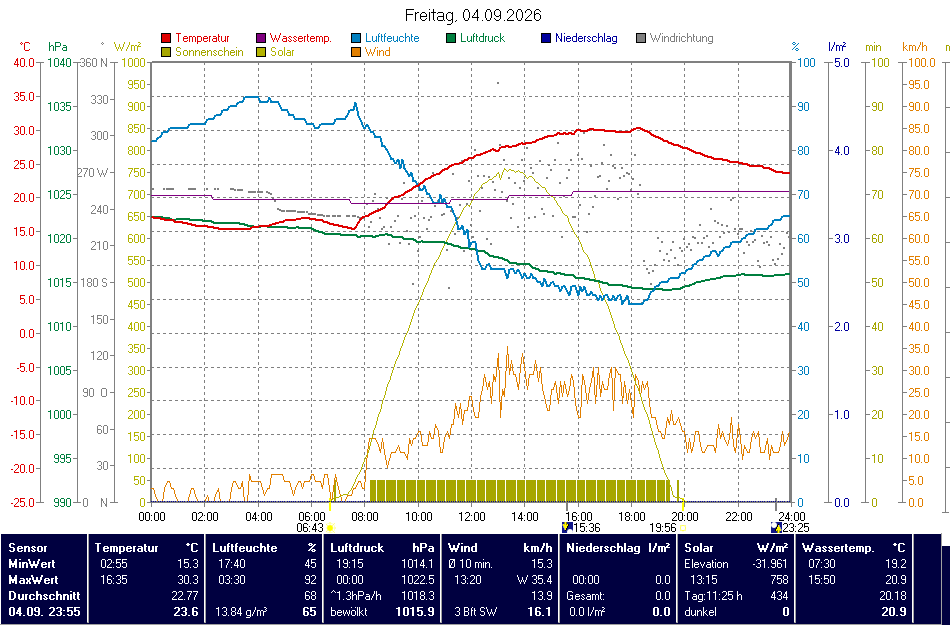Select the orange Wind legend square

(x=356, y=52)
